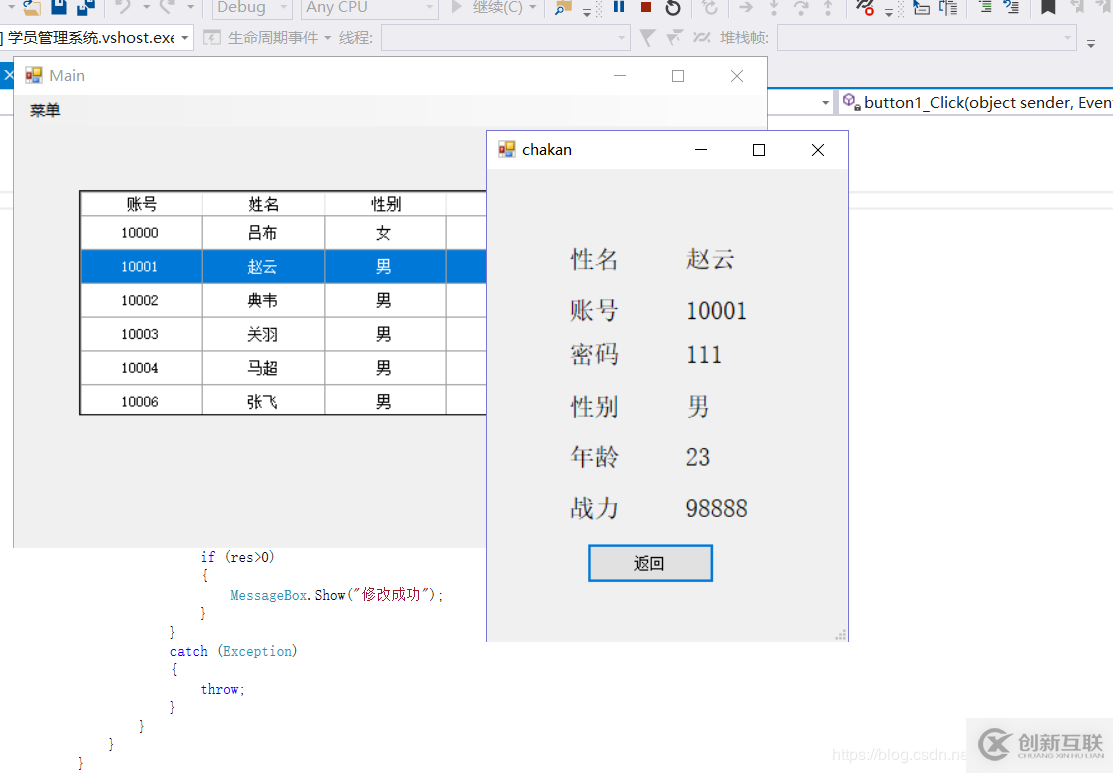
Task: Open the 菜单 menu in Main window
Action: 44,110
